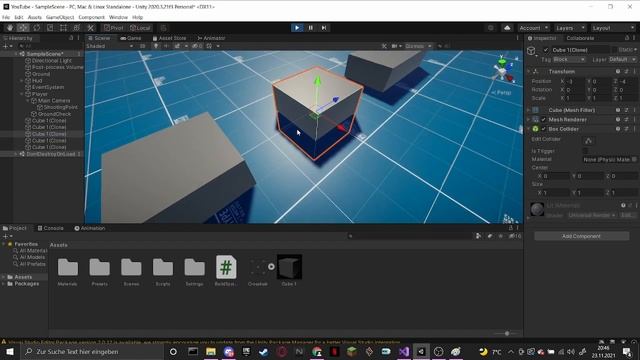Toggle scene lighting bulb icon
Screen dimensions: 640x360
point(156,46)
